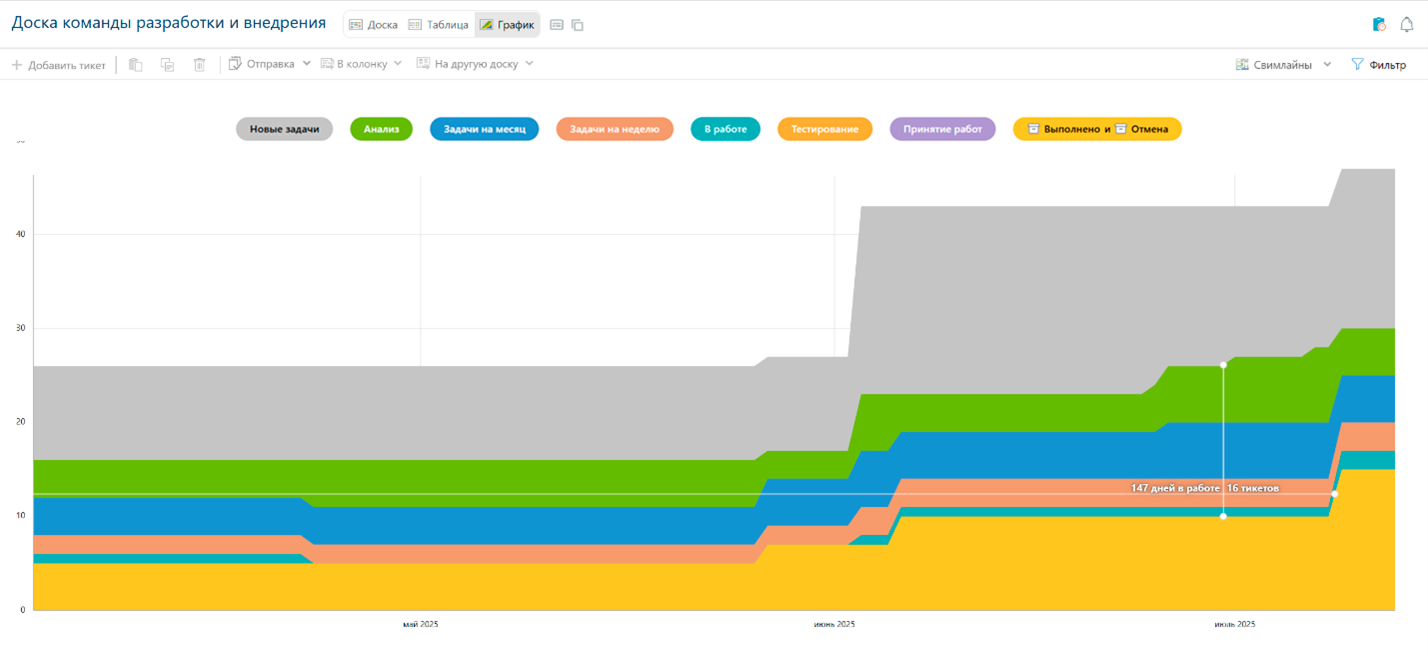Expand the Свимлайны dropdown
Viewport: 1428px width, 654px height.
(1284, 64)
